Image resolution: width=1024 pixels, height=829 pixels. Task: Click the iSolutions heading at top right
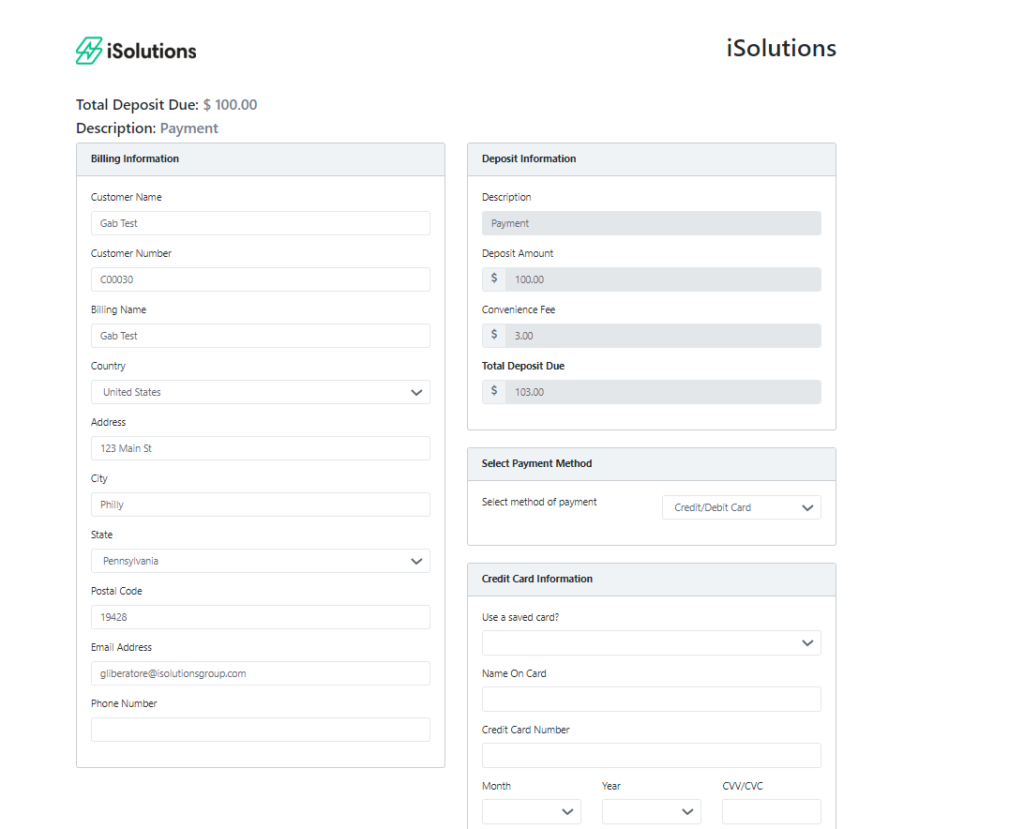(x=781, y=48)
